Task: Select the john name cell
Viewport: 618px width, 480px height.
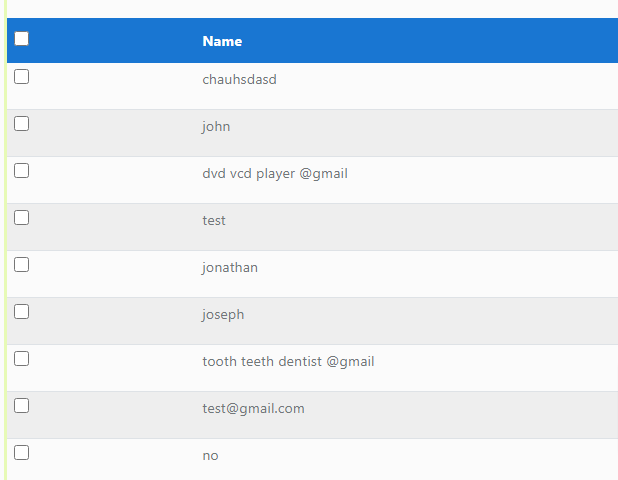Action: [x=216, y=127]
